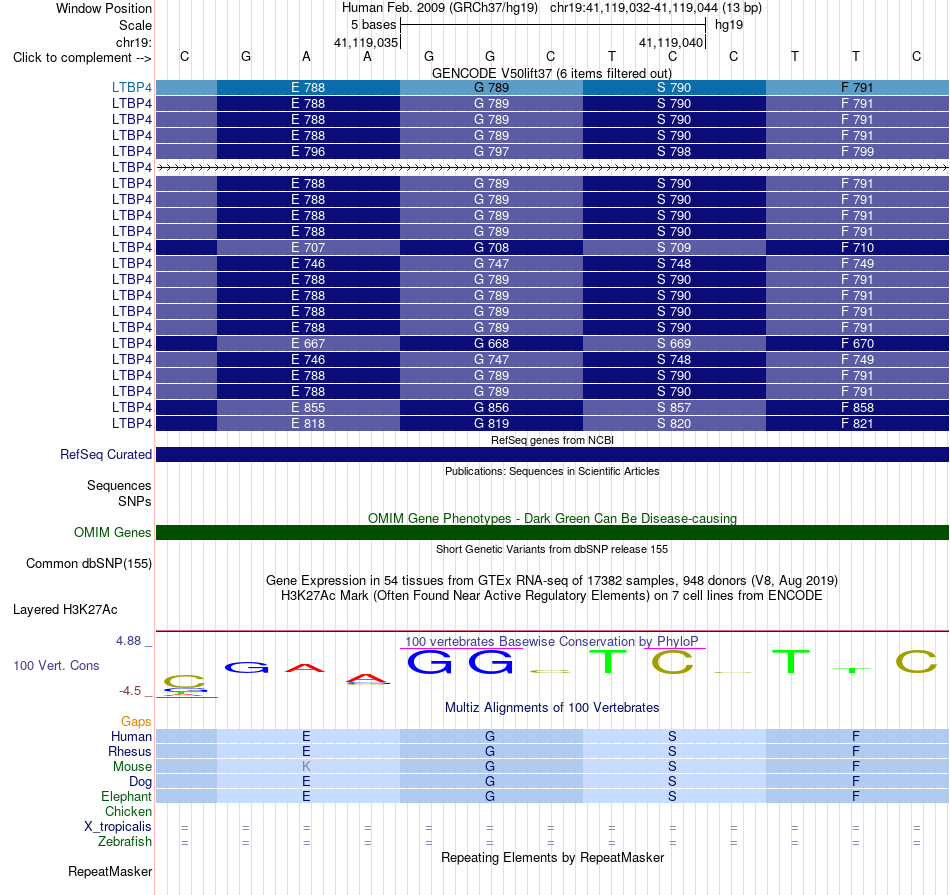Viewport: 950px width, 895px height.
Task: Select the GENCODE V50lift37 track title
Action: coord(551,73)
